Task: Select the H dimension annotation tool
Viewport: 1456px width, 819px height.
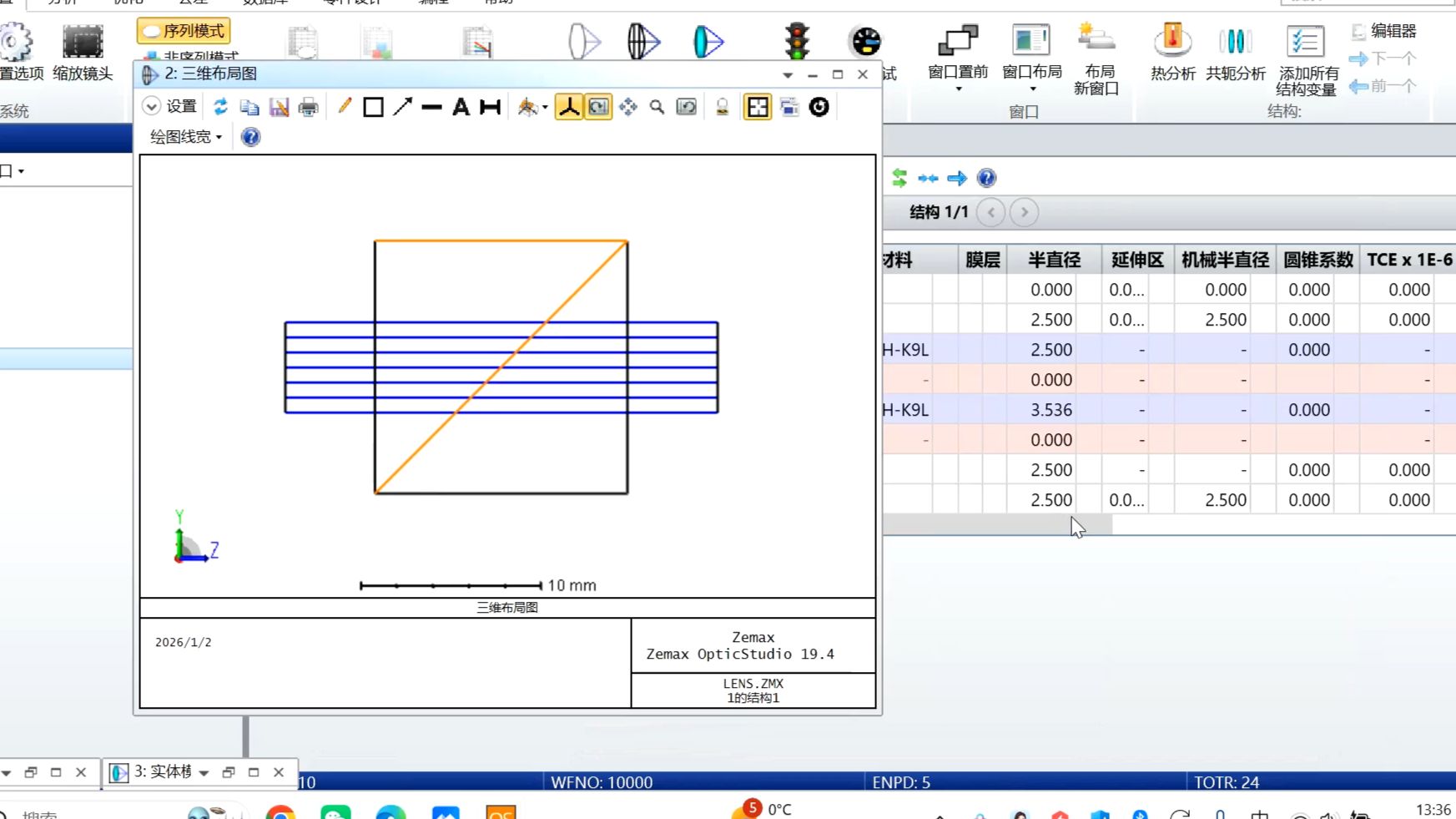Action: [491, 107]
